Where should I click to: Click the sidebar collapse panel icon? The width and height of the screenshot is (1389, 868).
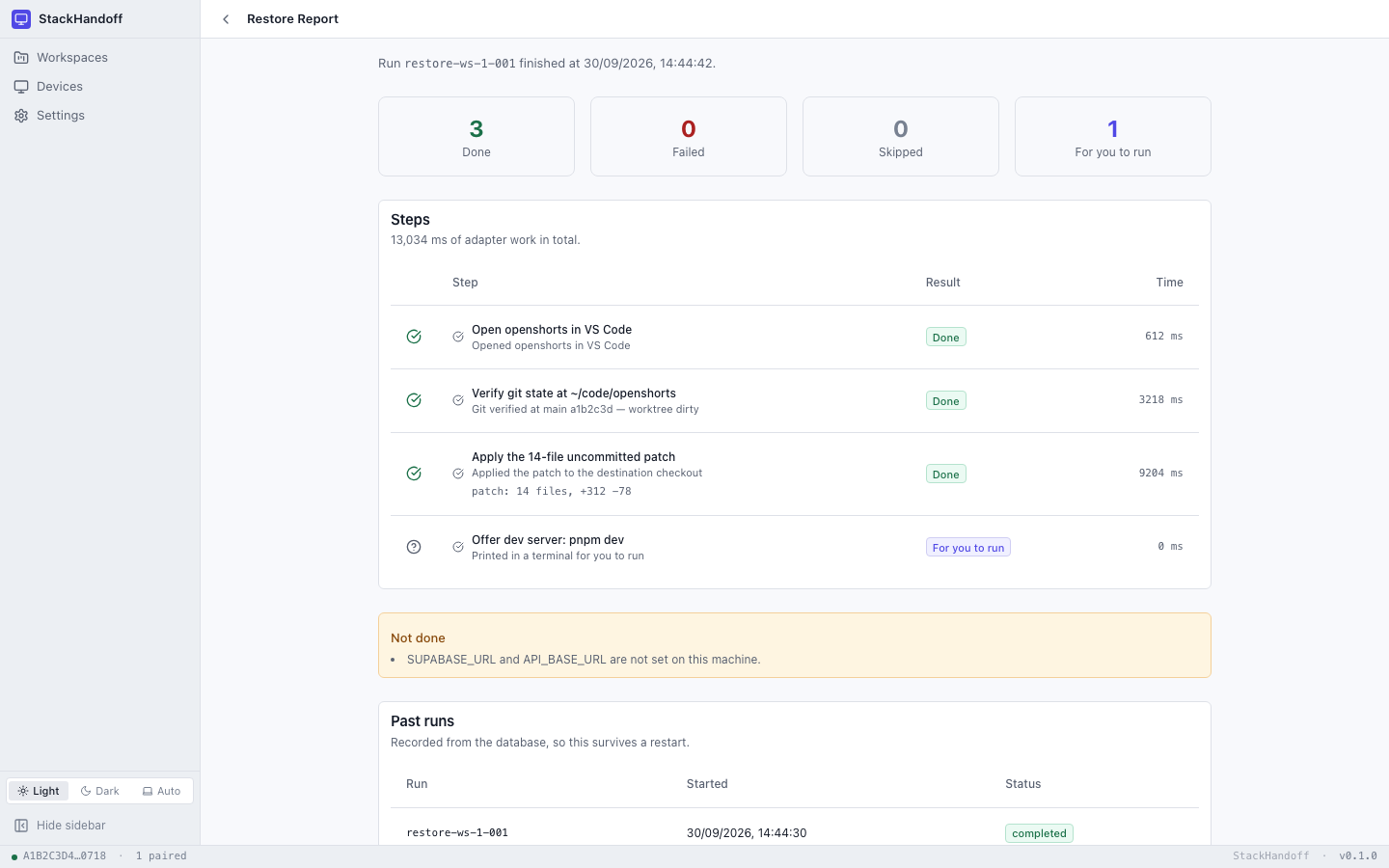[21, 826]
